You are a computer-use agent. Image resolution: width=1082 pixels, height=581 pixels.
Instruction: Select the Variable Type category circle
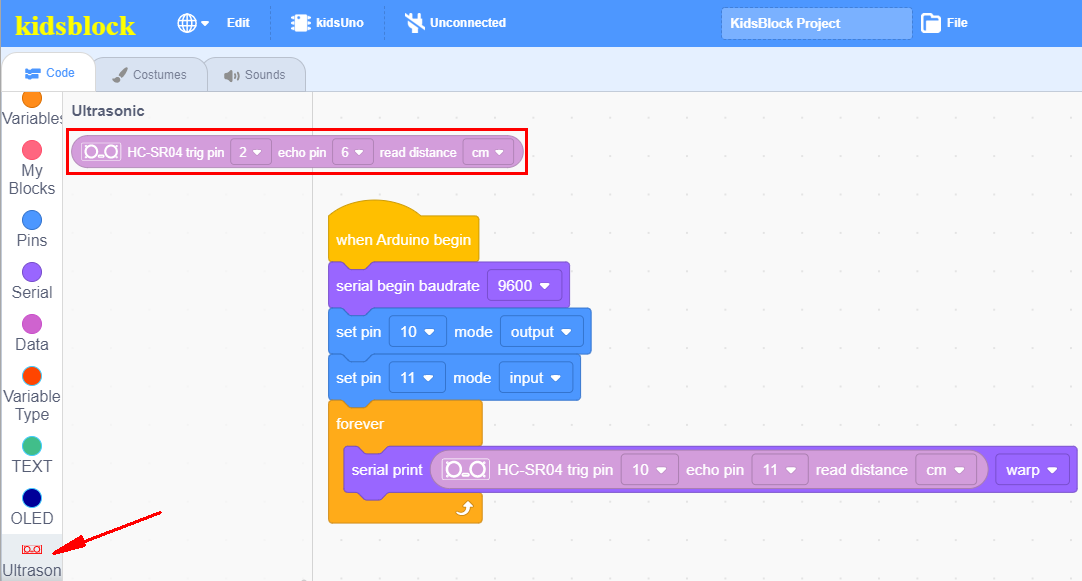[x=32, y=376]
